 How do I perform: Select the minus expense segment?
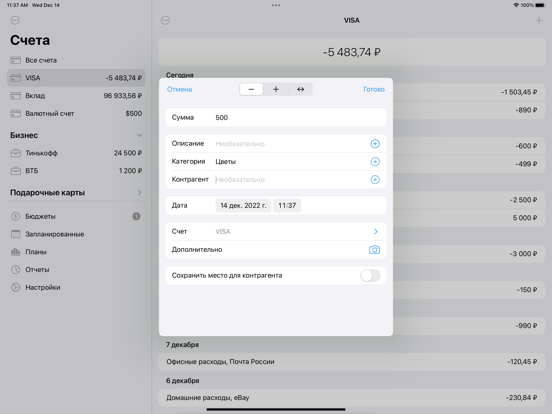click(251, 89)
